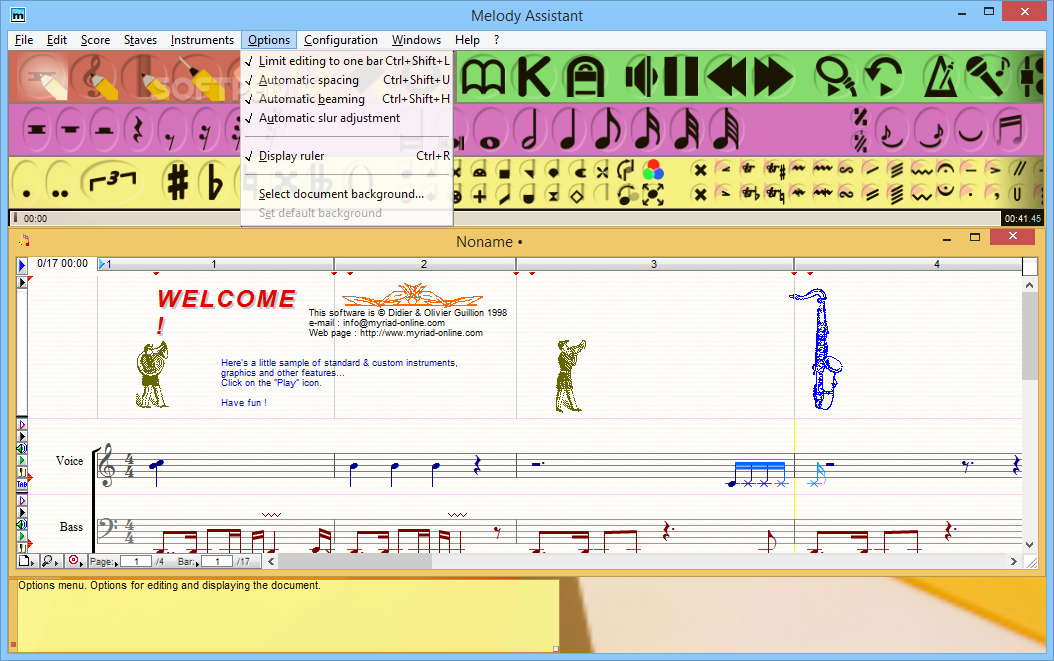
Task: Fast forward with the double right arrow
Action: 773,77
